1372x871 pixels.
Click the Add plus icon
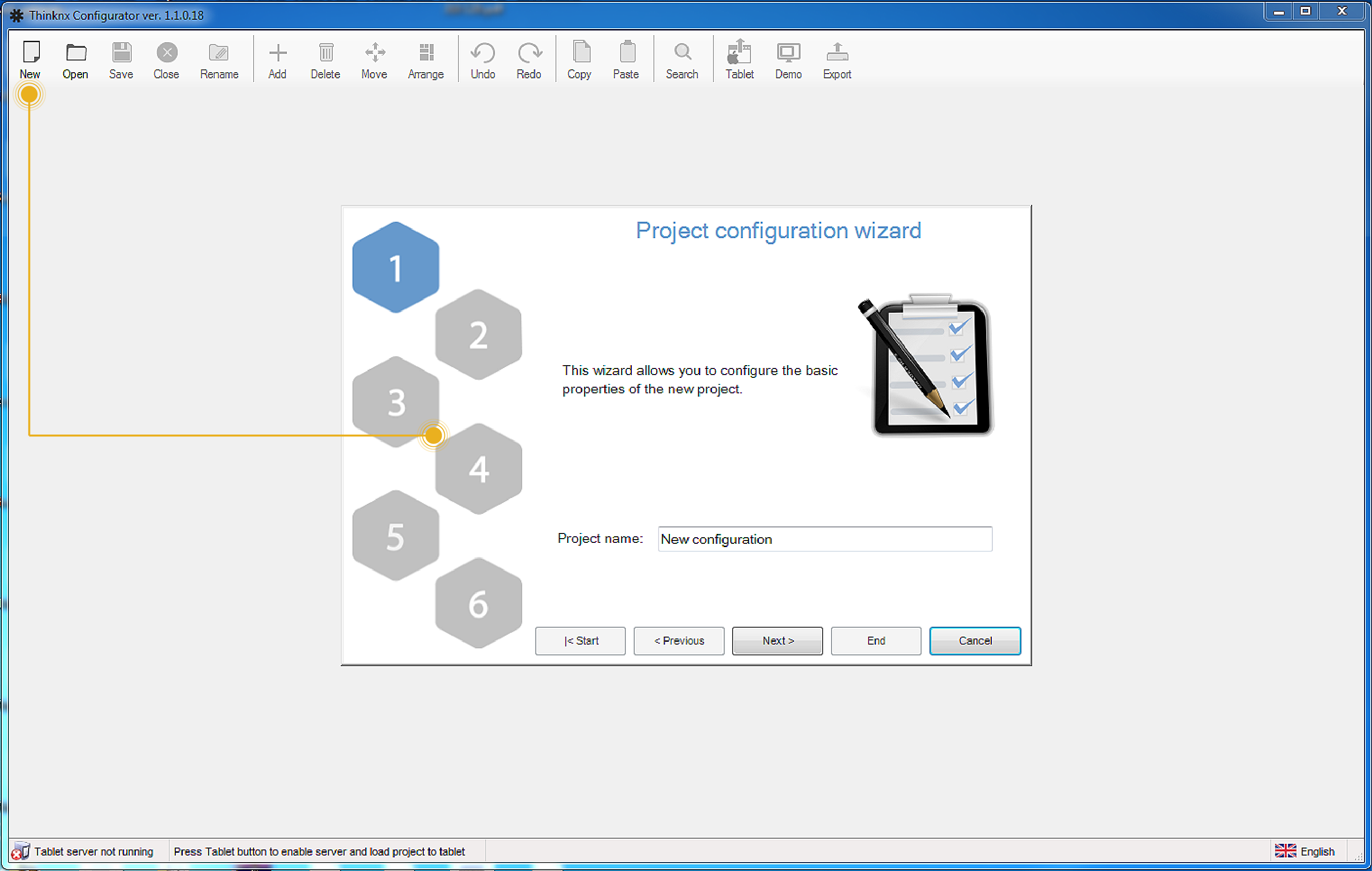(277, 53)
